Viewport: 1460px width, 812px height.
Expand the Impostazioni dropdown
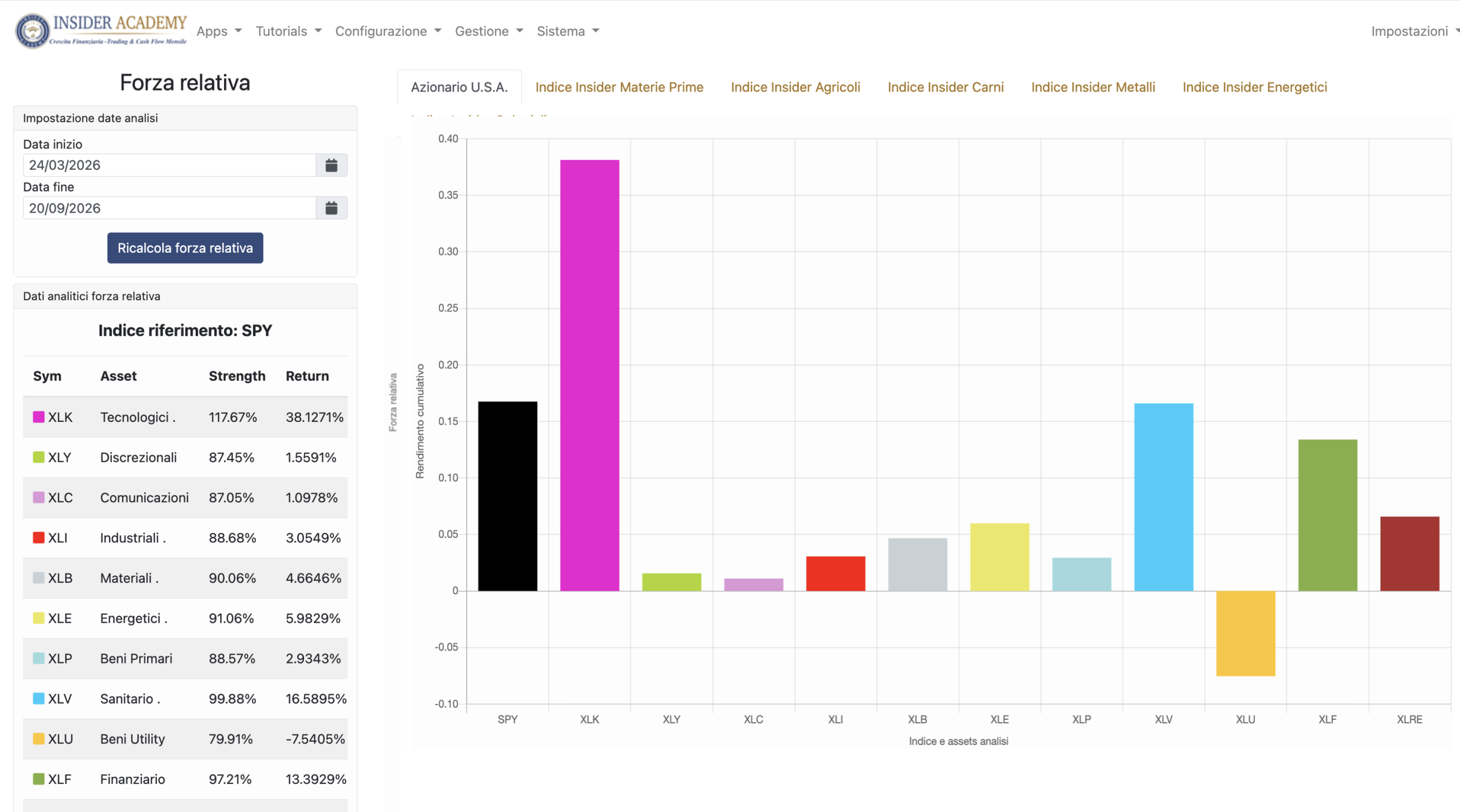pyautogui.click(x=1414, y=31)
